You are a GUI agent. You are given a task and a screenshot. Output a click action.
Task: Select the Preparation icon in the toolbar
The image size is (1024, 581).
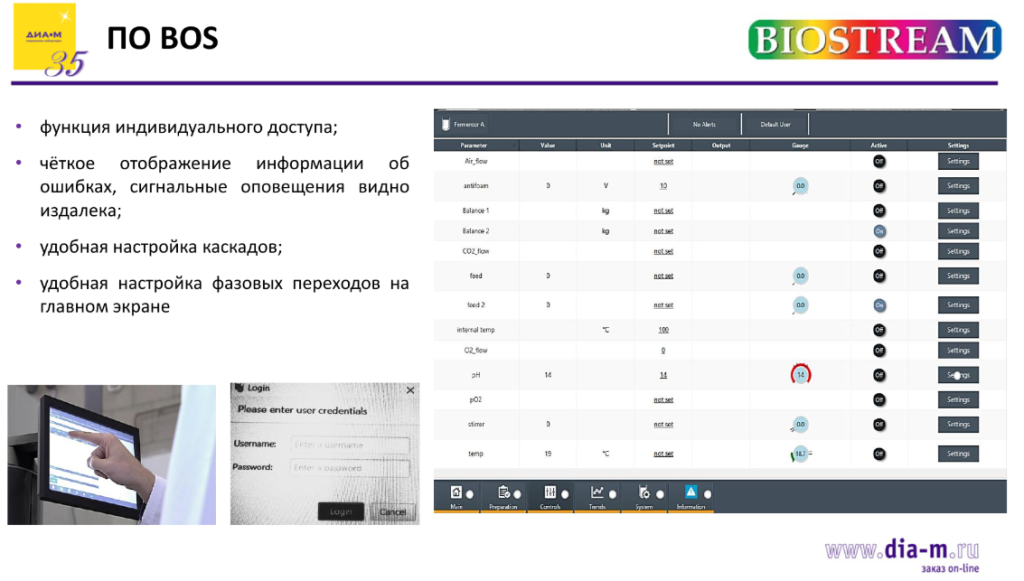click(x=503, y=492)
